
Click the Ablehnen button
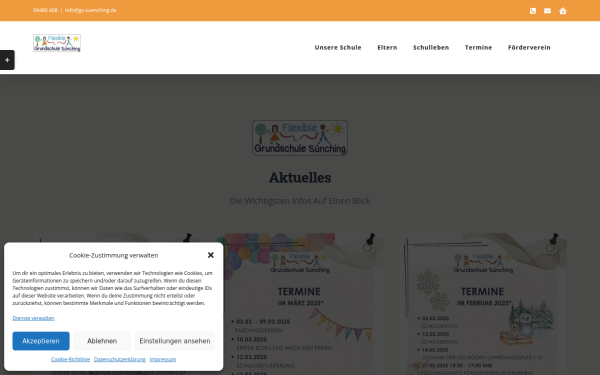pyautogui.click(x=102, y=341)
